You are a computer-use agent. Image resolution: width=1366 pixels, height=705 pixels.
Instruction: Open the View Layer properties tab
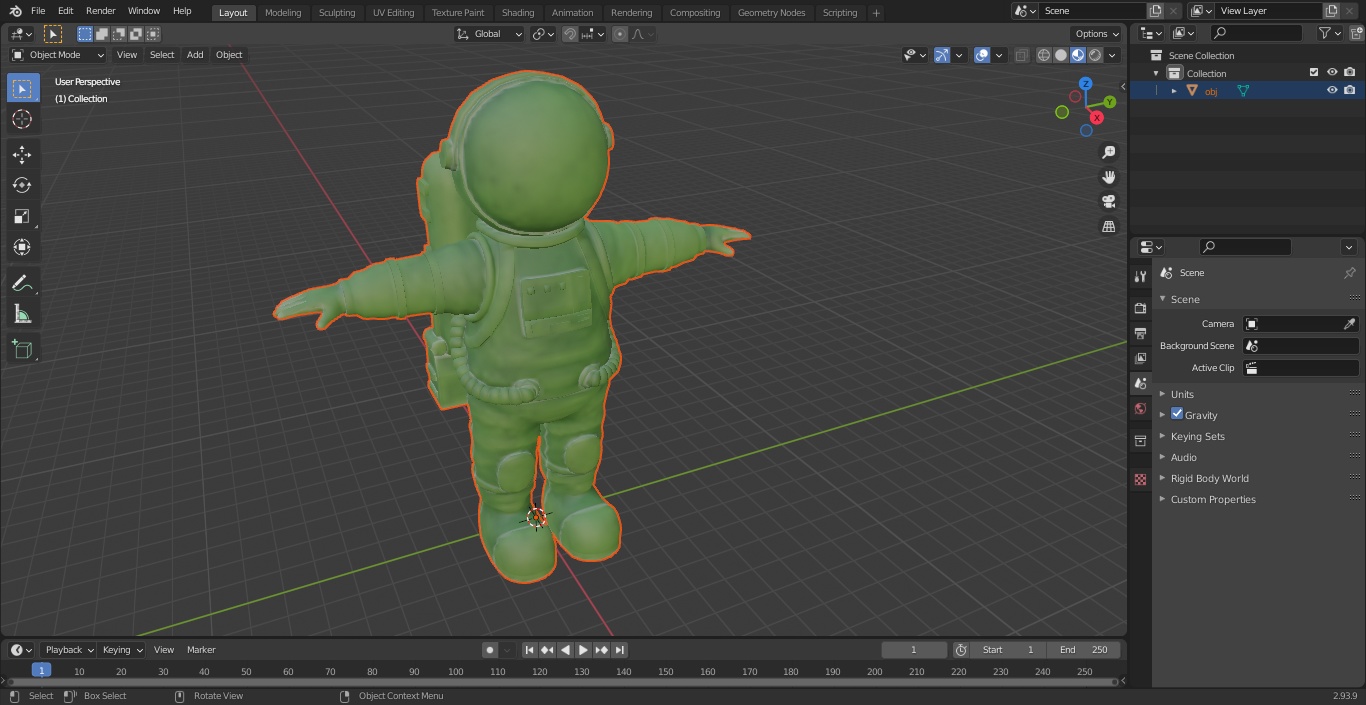(1140, 358)
